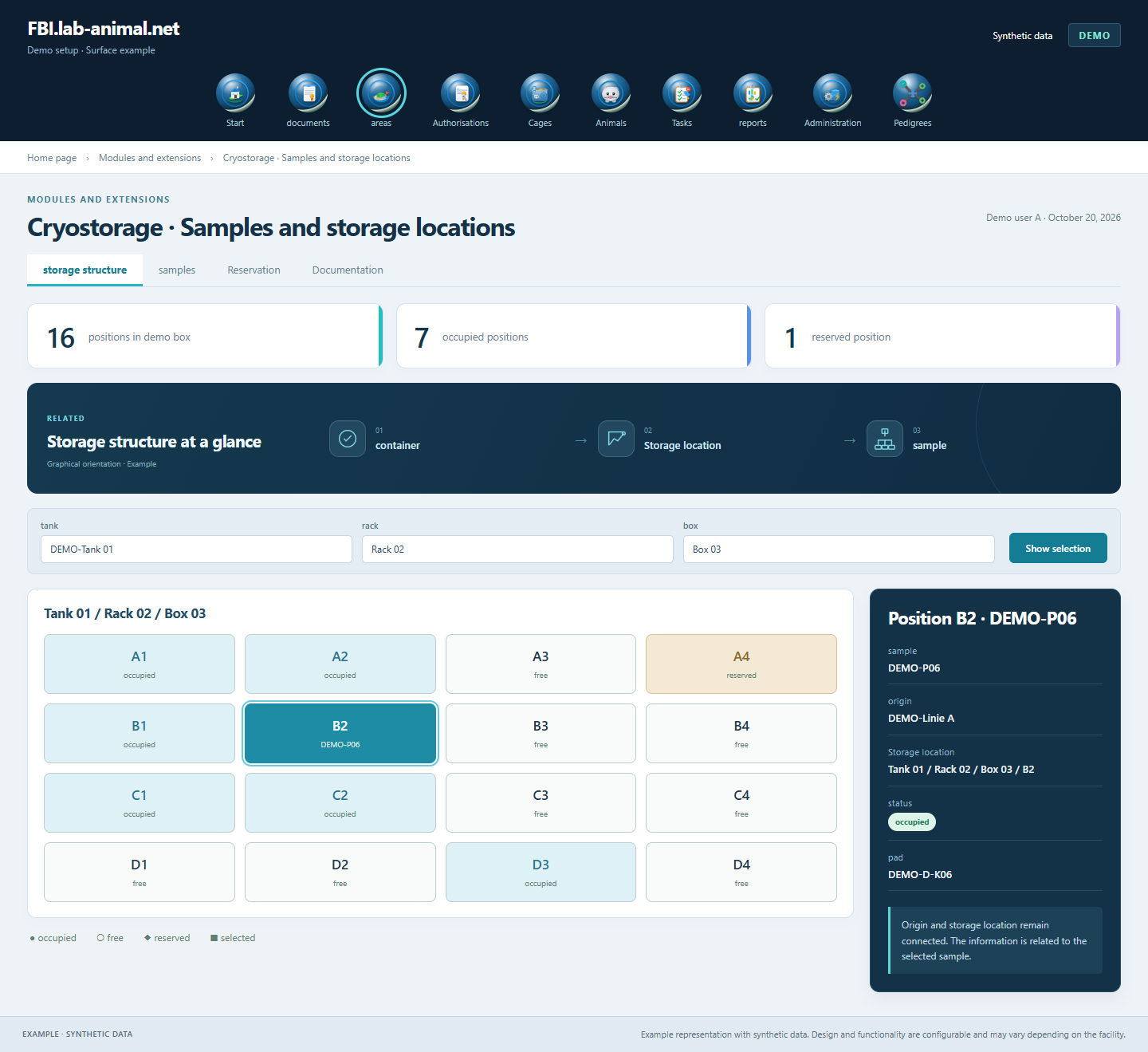
Task: Select occupied position A2
Action: (x=340, y=664)
